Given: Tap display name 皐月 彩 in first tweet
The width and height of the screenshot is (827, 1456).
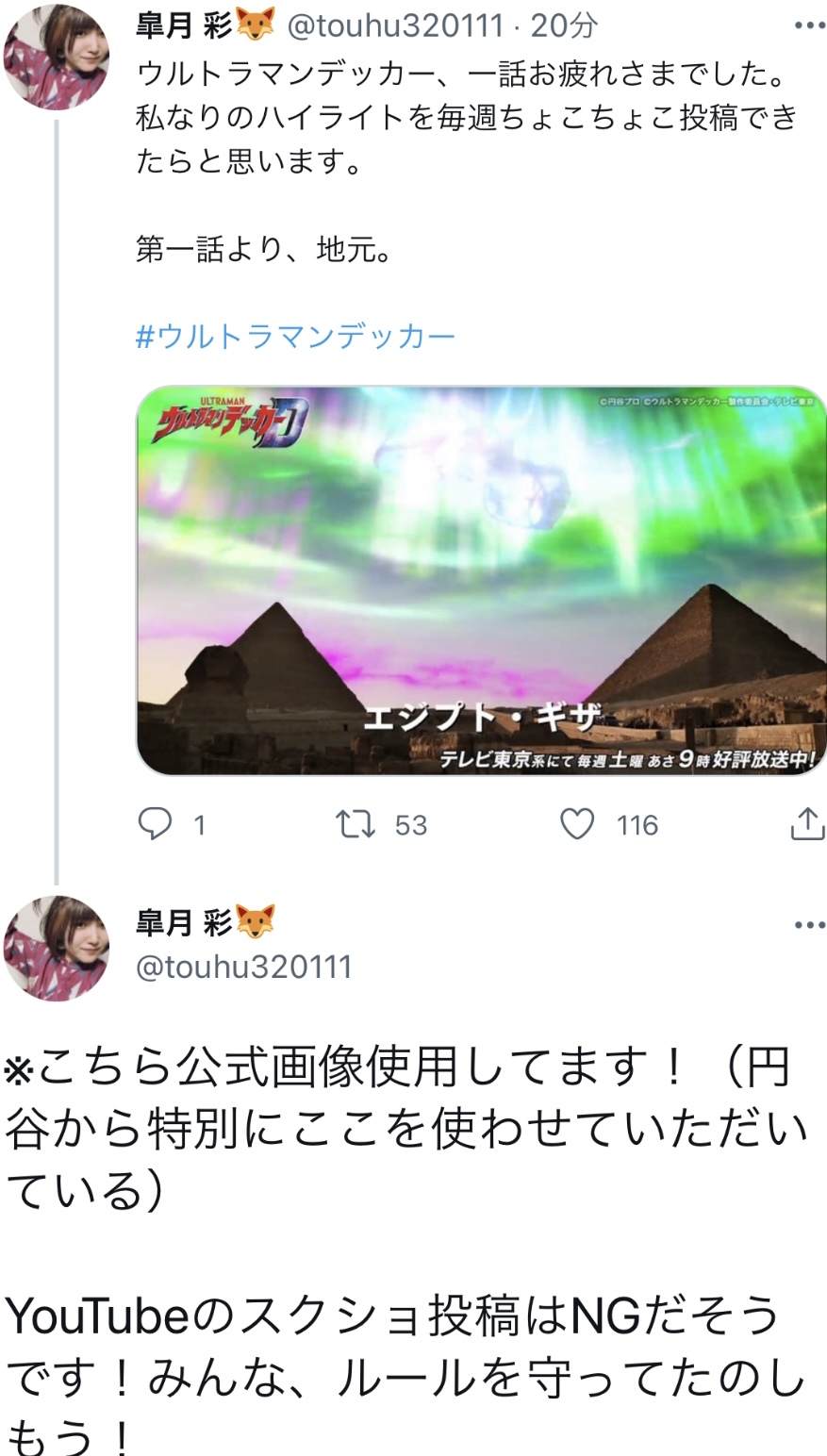Looking at the screenshot, I should coord(183,25).
